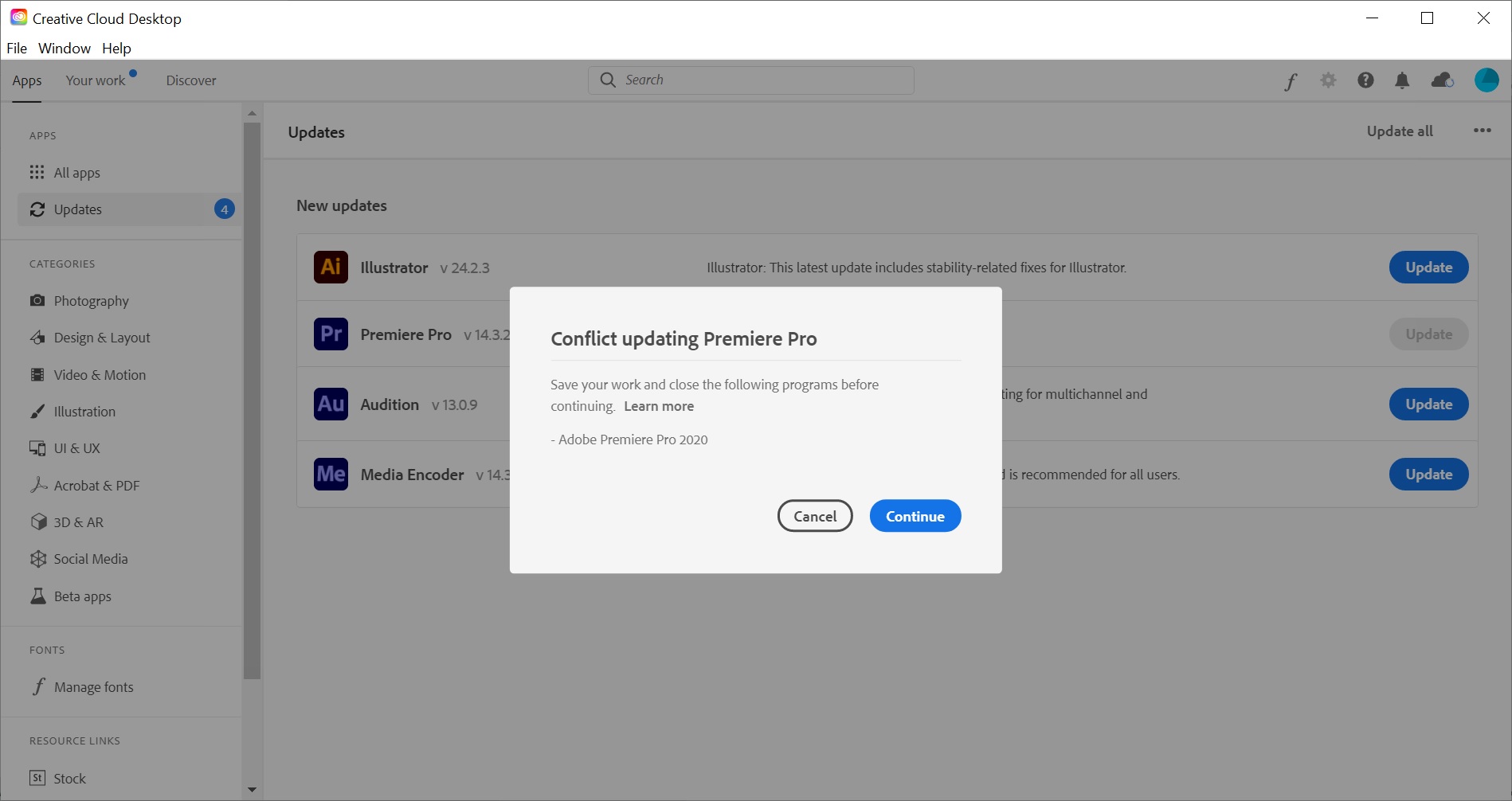Image resolution: width=1512 pixels, height=801 pixels.
Task: Switch to the Apps tab
Action: point(27,80)
